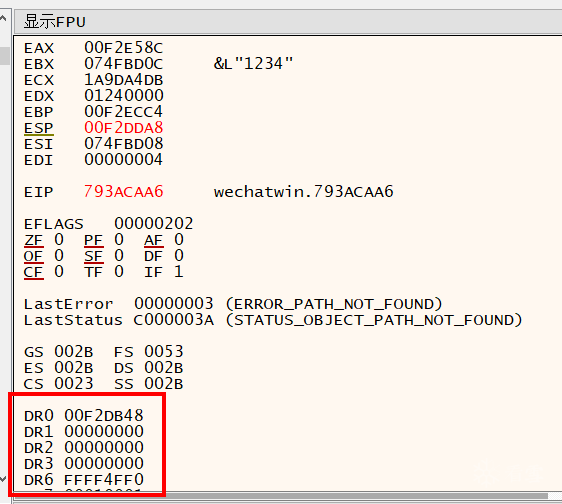Select EIP register value 793ACAA6
Image resolution: width=562 pixels, height=504 pixels.
click(124, 192)
